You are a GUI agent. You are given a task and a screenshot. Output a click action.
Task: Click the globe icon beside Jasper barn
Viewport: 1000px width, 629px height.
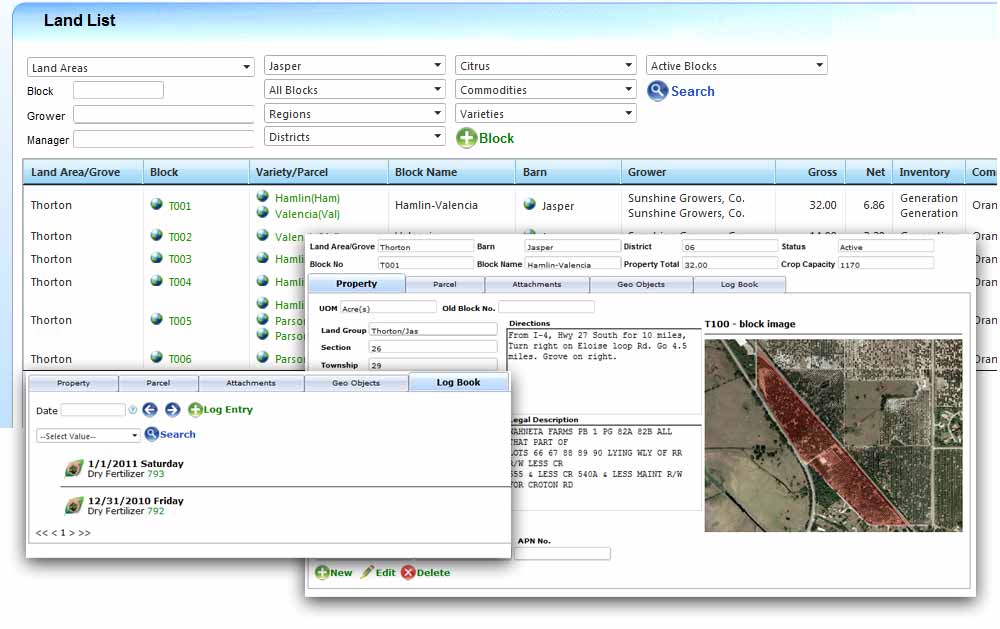(x=528, y=205)
